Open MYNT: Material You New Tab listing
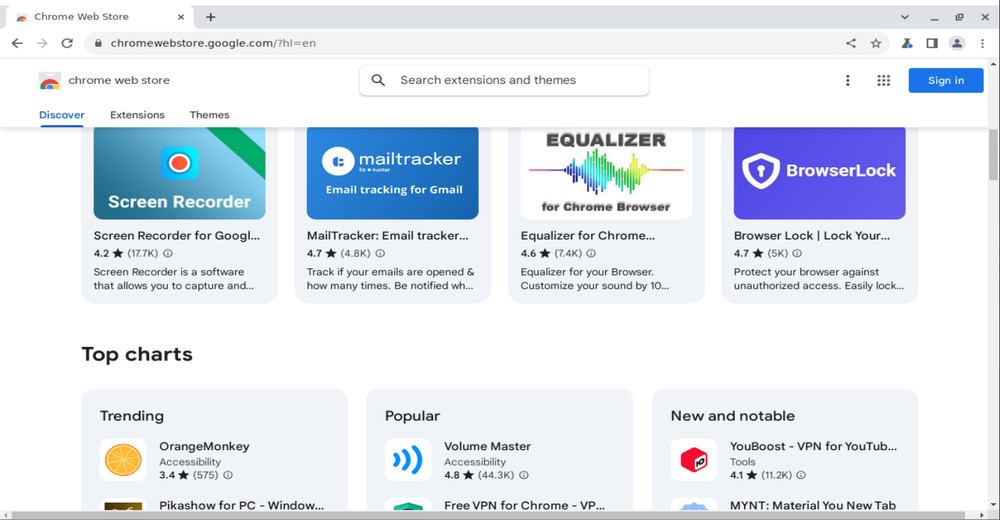 coord(812,505)
